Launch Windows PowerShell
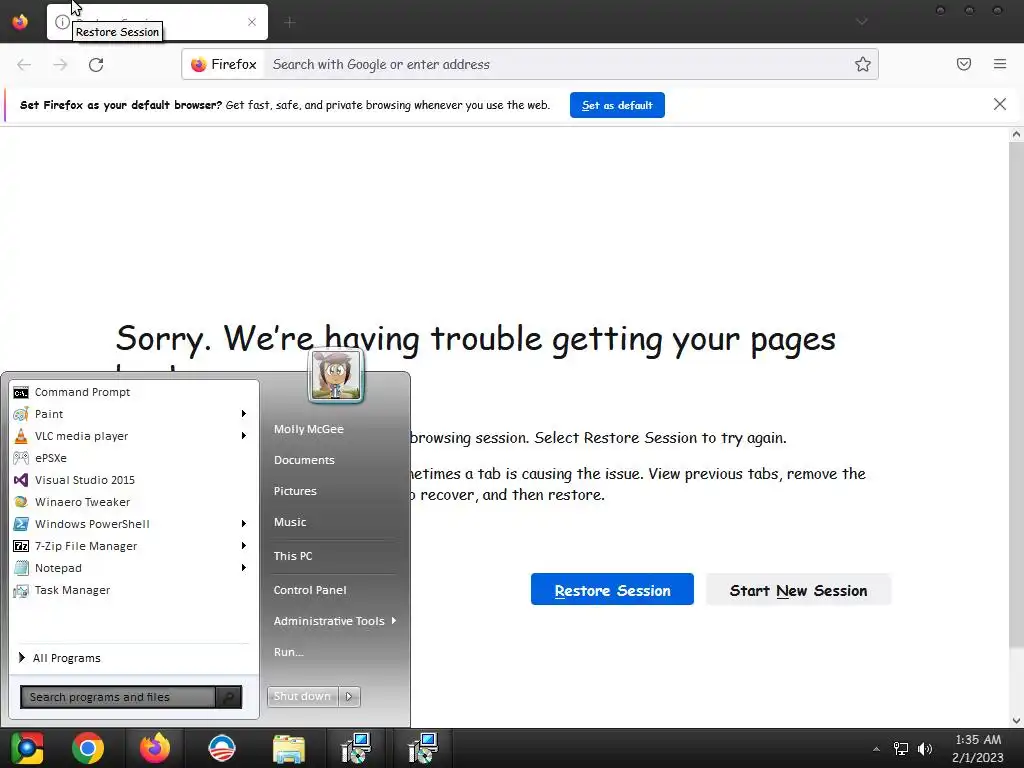The width and height of the screenshot is (1024, 768). click(124, 524)
